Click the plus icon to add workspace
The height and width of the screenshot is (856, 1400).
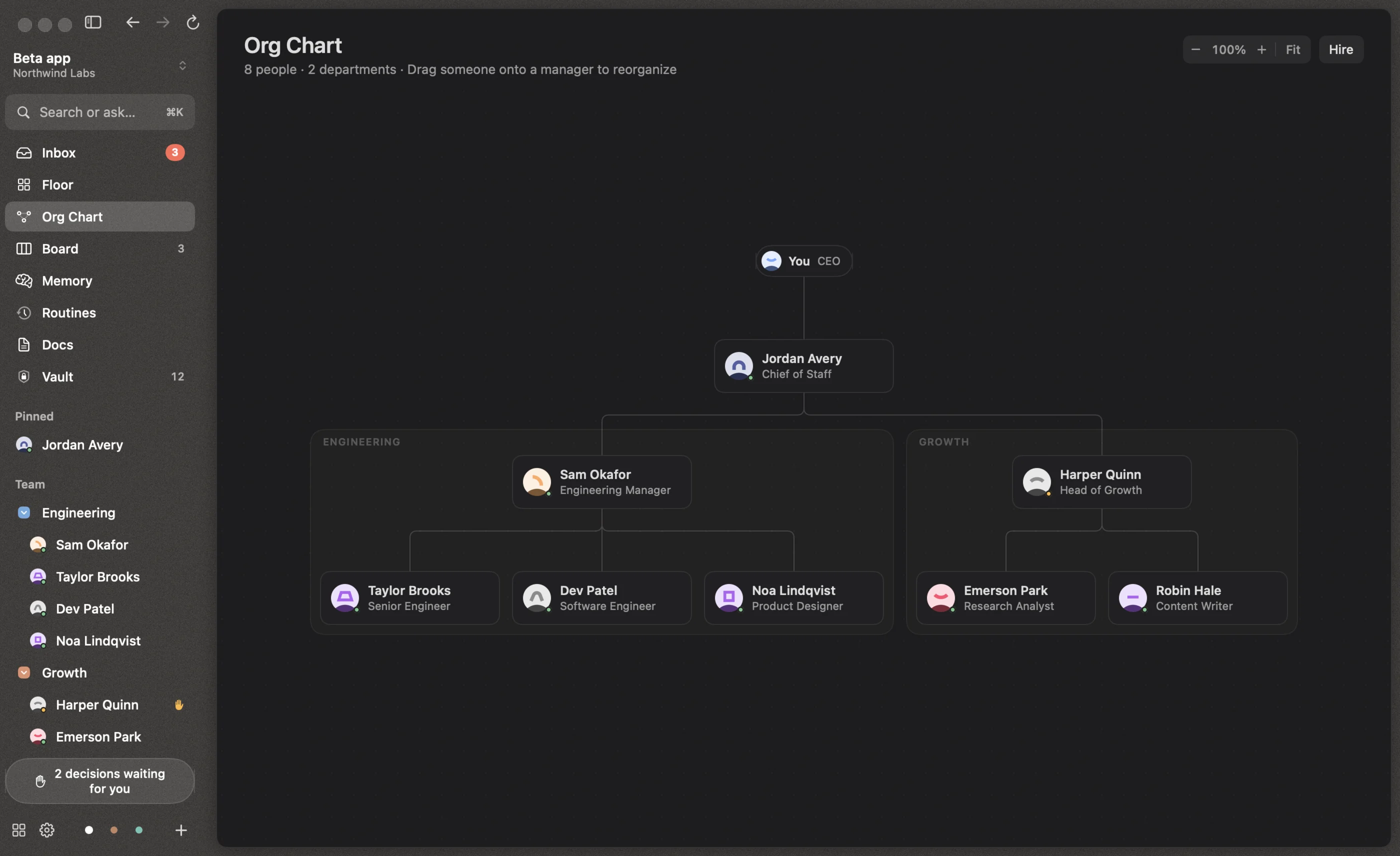point(180,830)
